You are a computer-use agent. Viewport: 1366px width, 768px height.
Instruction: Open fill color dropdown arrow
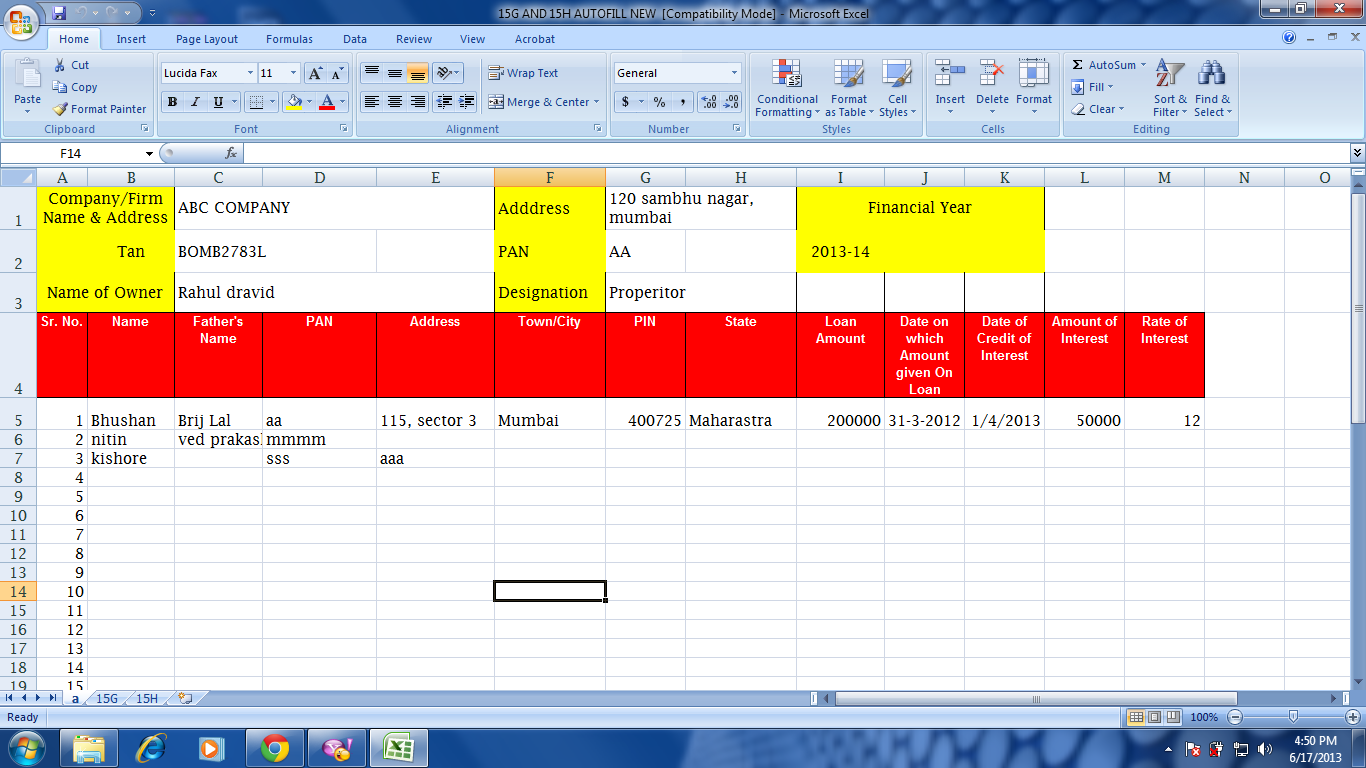coord(310,102)
